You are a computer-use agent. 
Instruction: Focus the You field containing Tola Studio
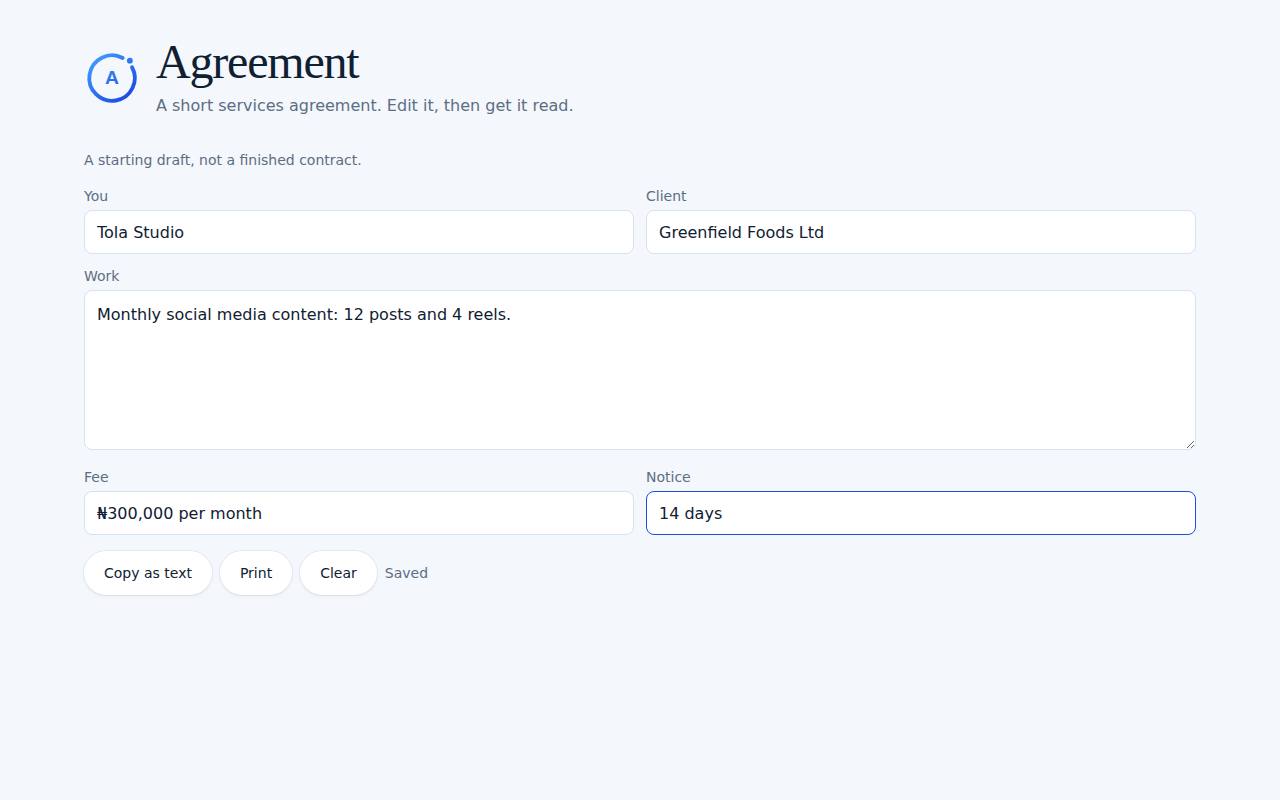click(359, 232)
